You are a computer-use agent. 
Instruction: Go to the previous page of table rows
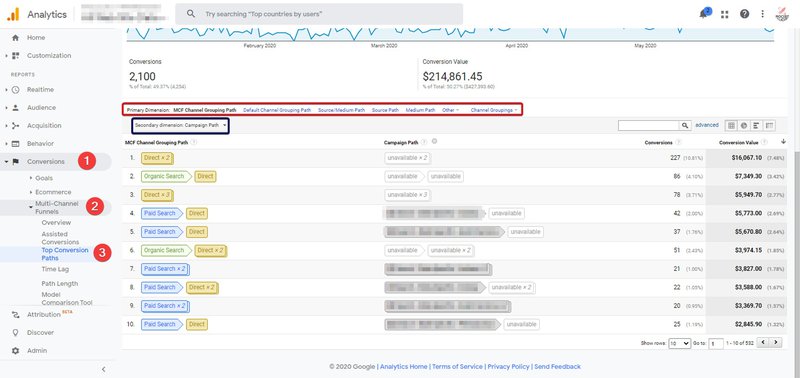763,343
